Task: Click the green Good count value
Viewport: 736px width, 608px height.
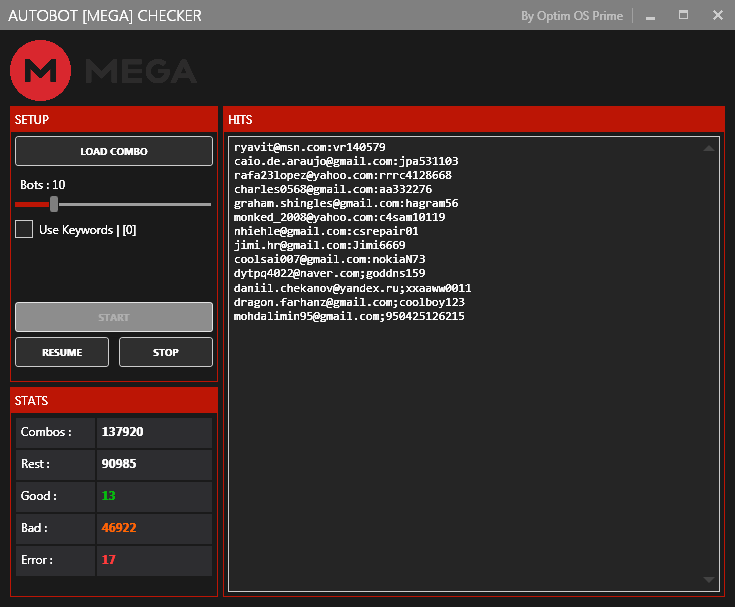Action: (x=108, y=496)
